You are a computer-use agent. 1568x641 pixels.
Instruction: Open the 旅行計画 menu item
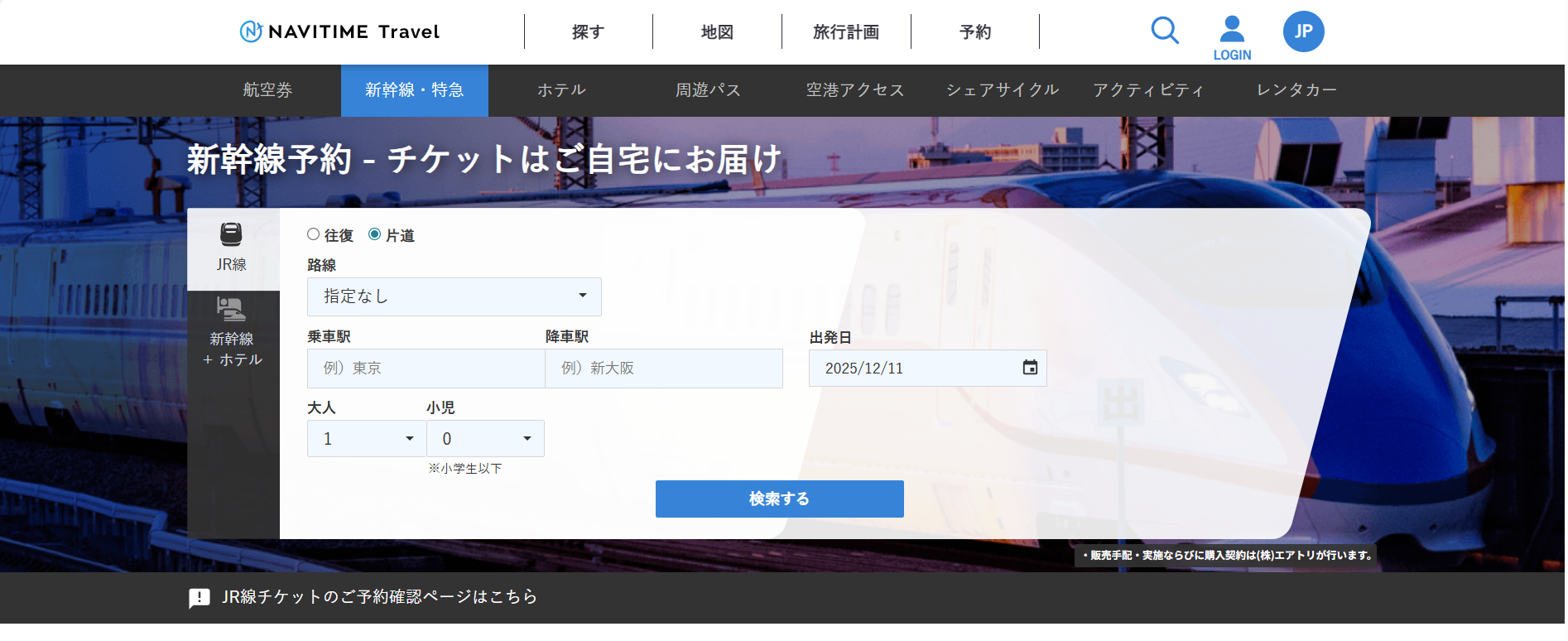845,32
